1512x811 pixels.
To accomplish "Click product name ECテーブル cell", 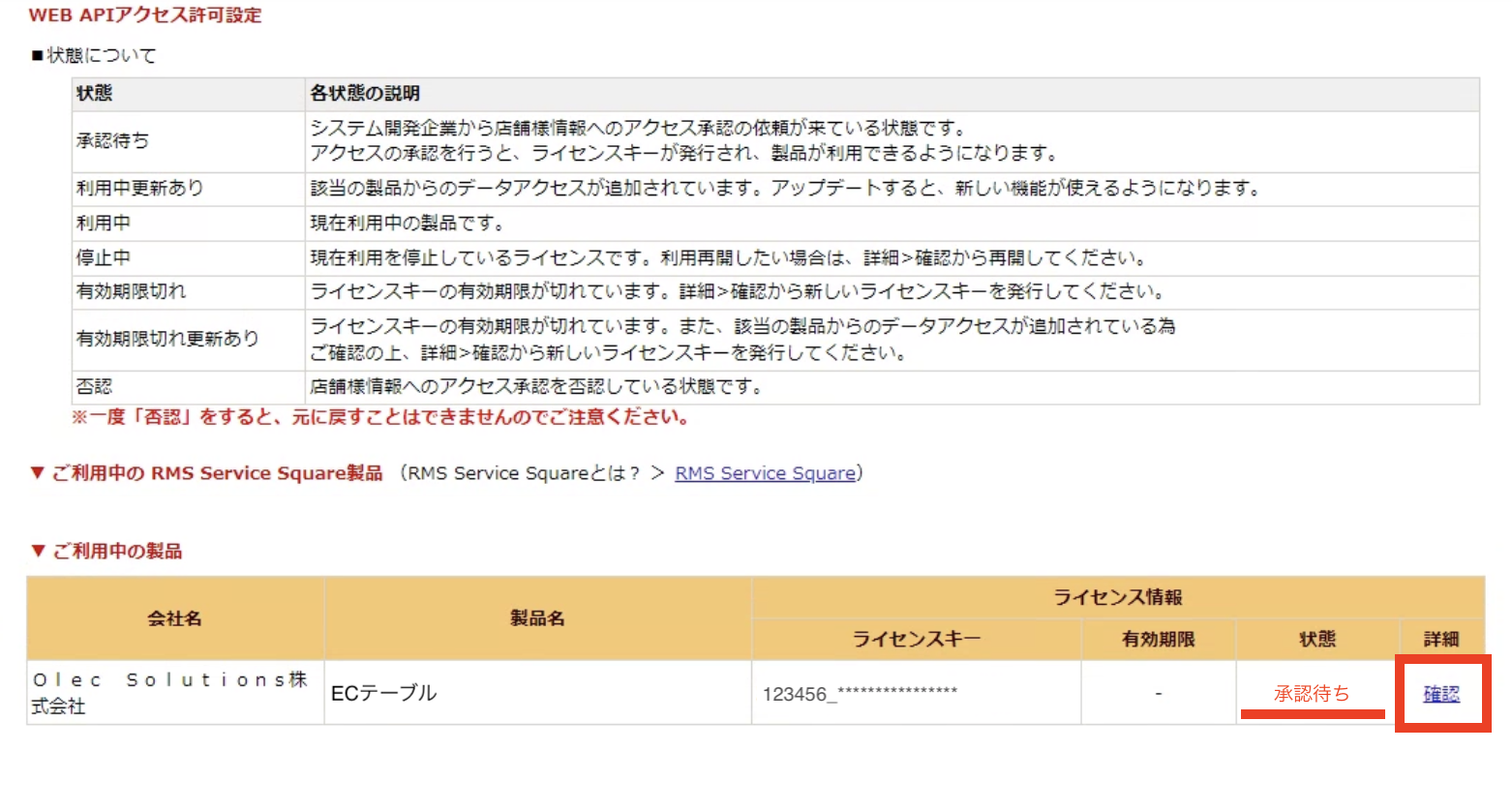I will 537,693.
